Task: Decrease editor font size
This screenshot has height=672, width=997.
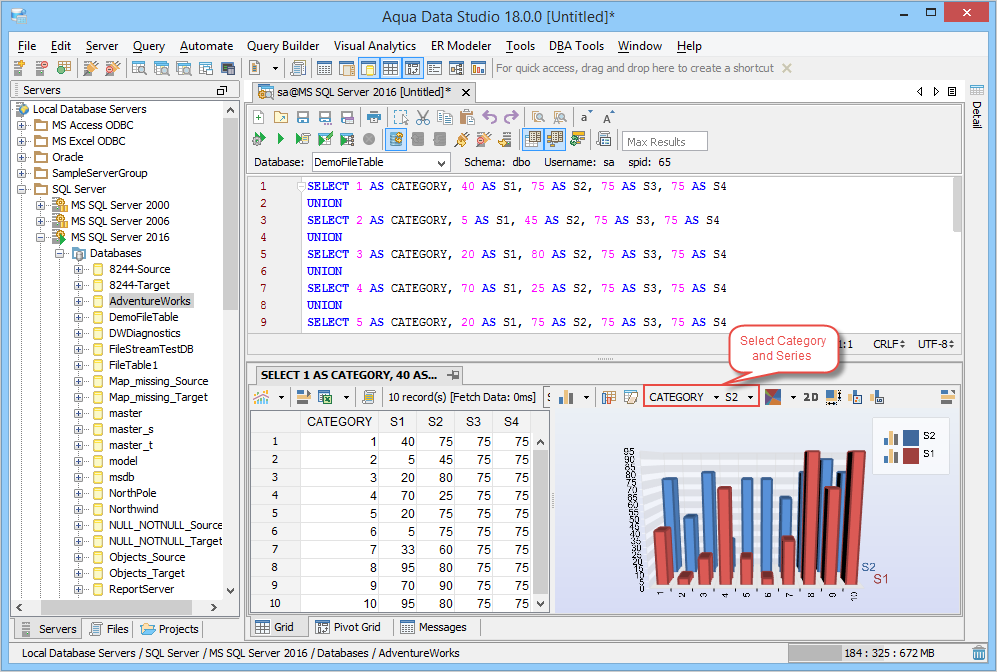Action: [x=585, y=117]
